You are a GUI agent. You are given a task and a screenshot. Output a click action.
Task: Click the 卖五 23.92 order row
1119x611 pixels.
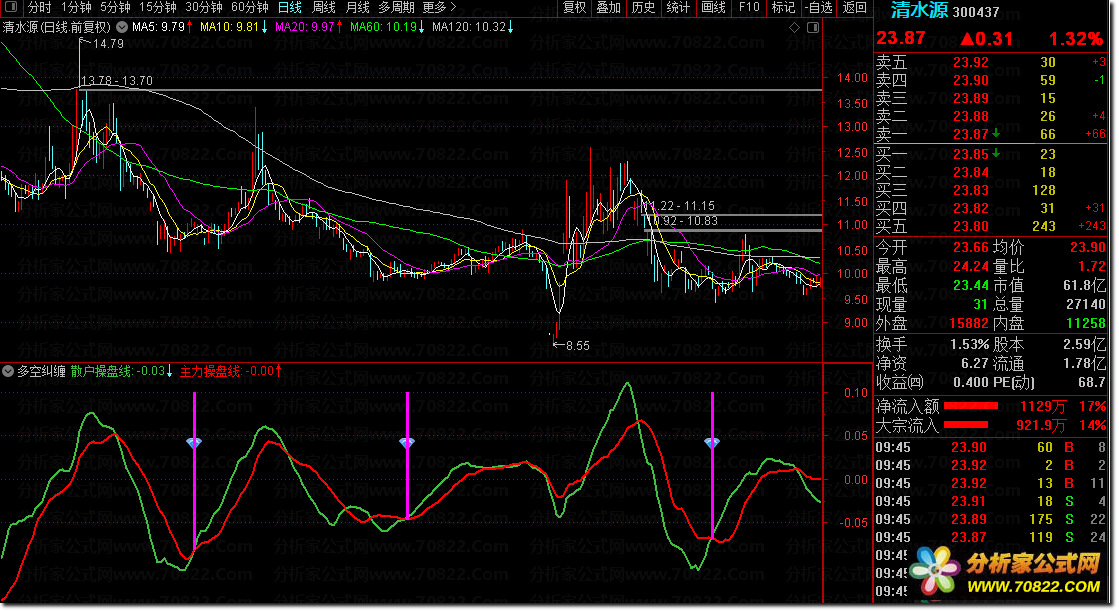pyautogui.click(x=991, y=63)
